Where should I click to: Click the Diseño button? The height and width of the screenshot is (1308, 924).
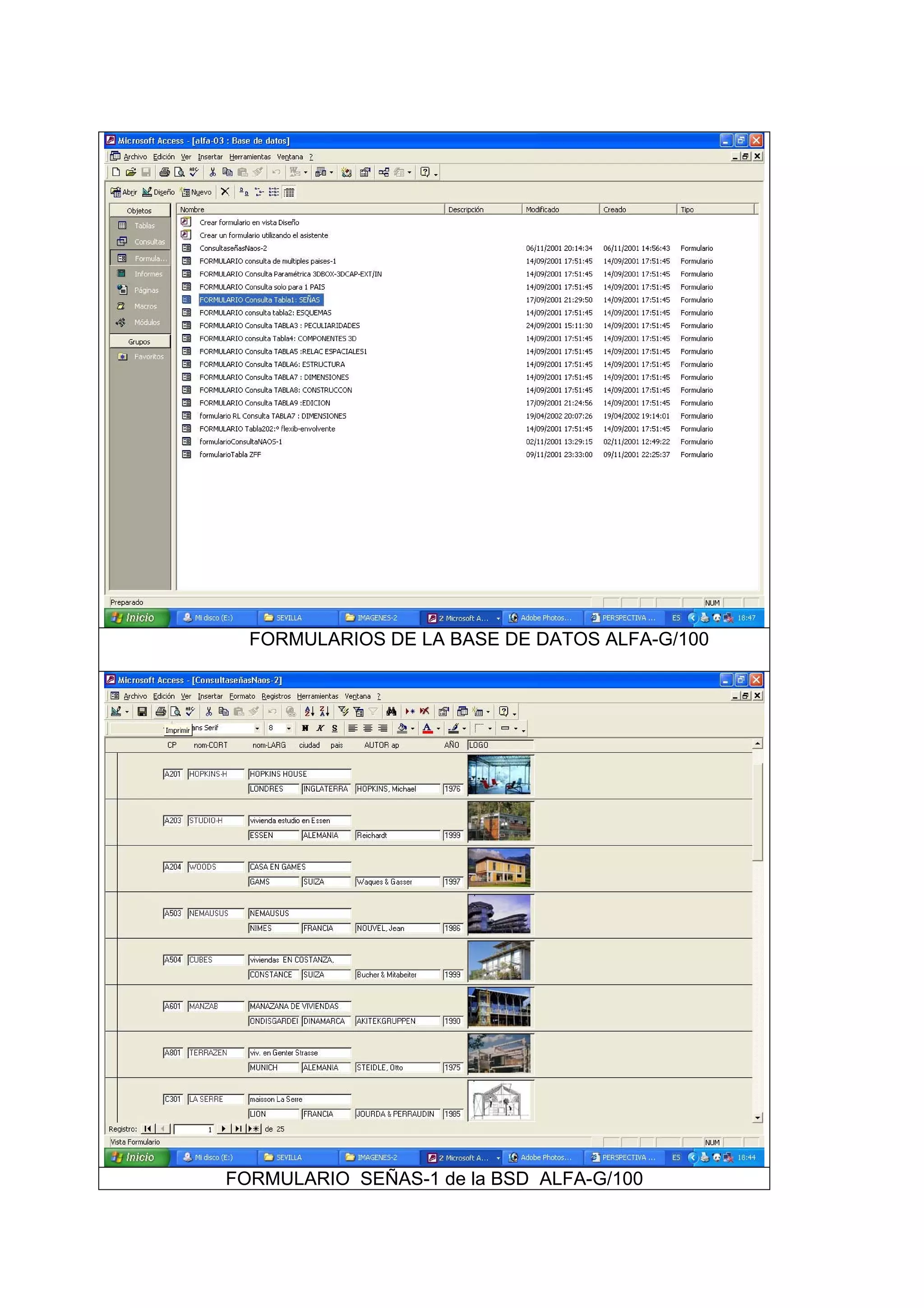coord(158,192)
